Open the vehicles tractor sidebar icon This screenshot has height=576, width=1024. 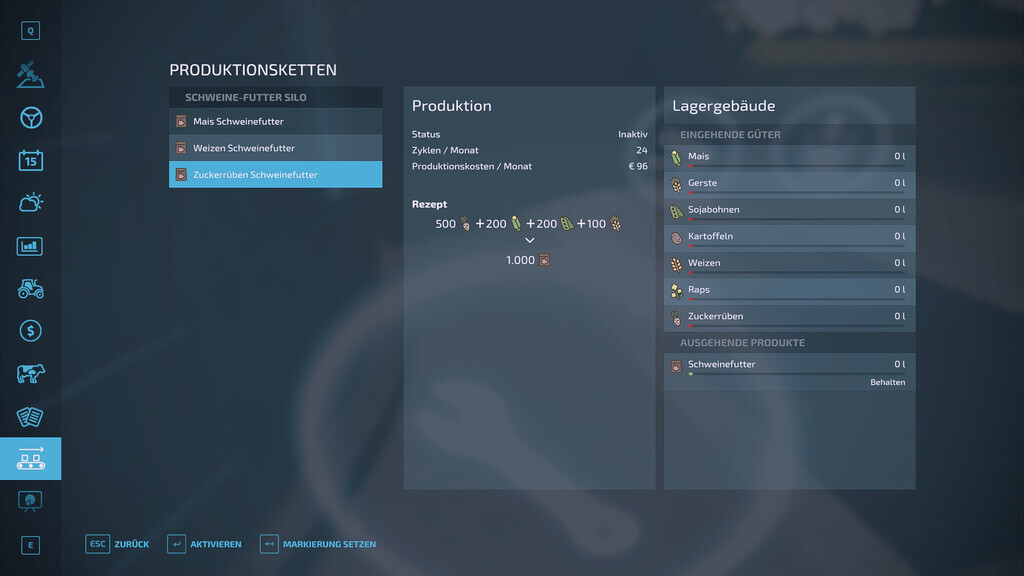pos(31,289)
